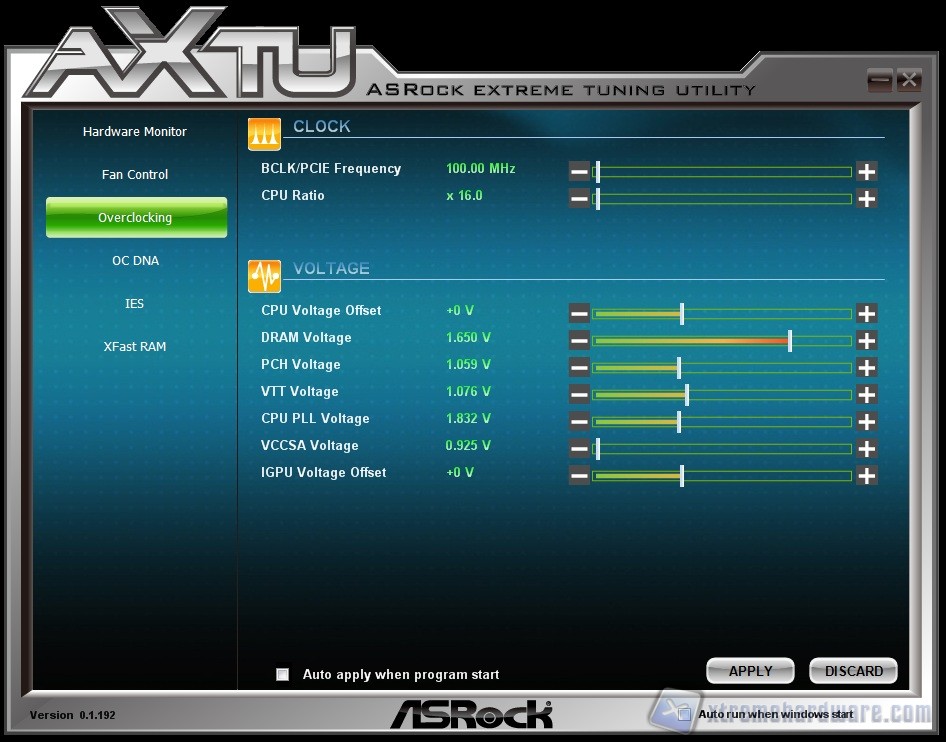Go to the XFast RAM page
Screen dimensions: 946x742
click(135, 347)
